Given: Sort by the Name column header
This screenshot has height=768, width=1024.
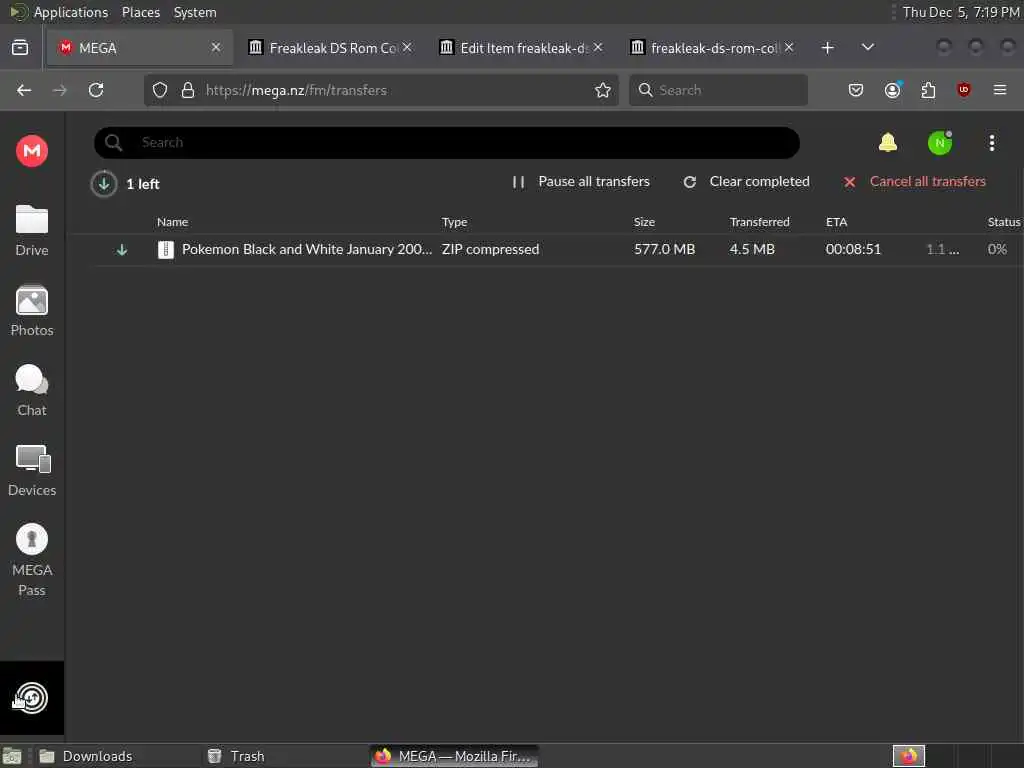Looking at the screenshot, I should click(172, 222).
